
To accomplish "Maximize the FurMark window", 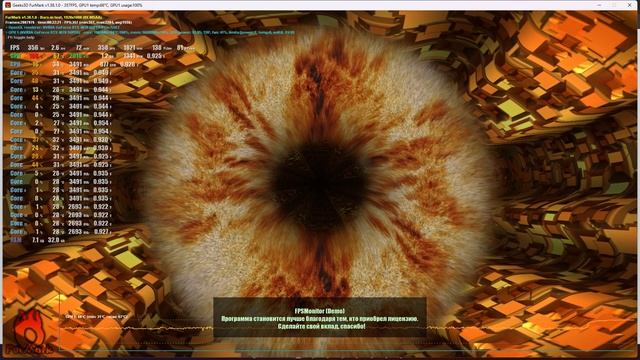I will coord(614,5).
